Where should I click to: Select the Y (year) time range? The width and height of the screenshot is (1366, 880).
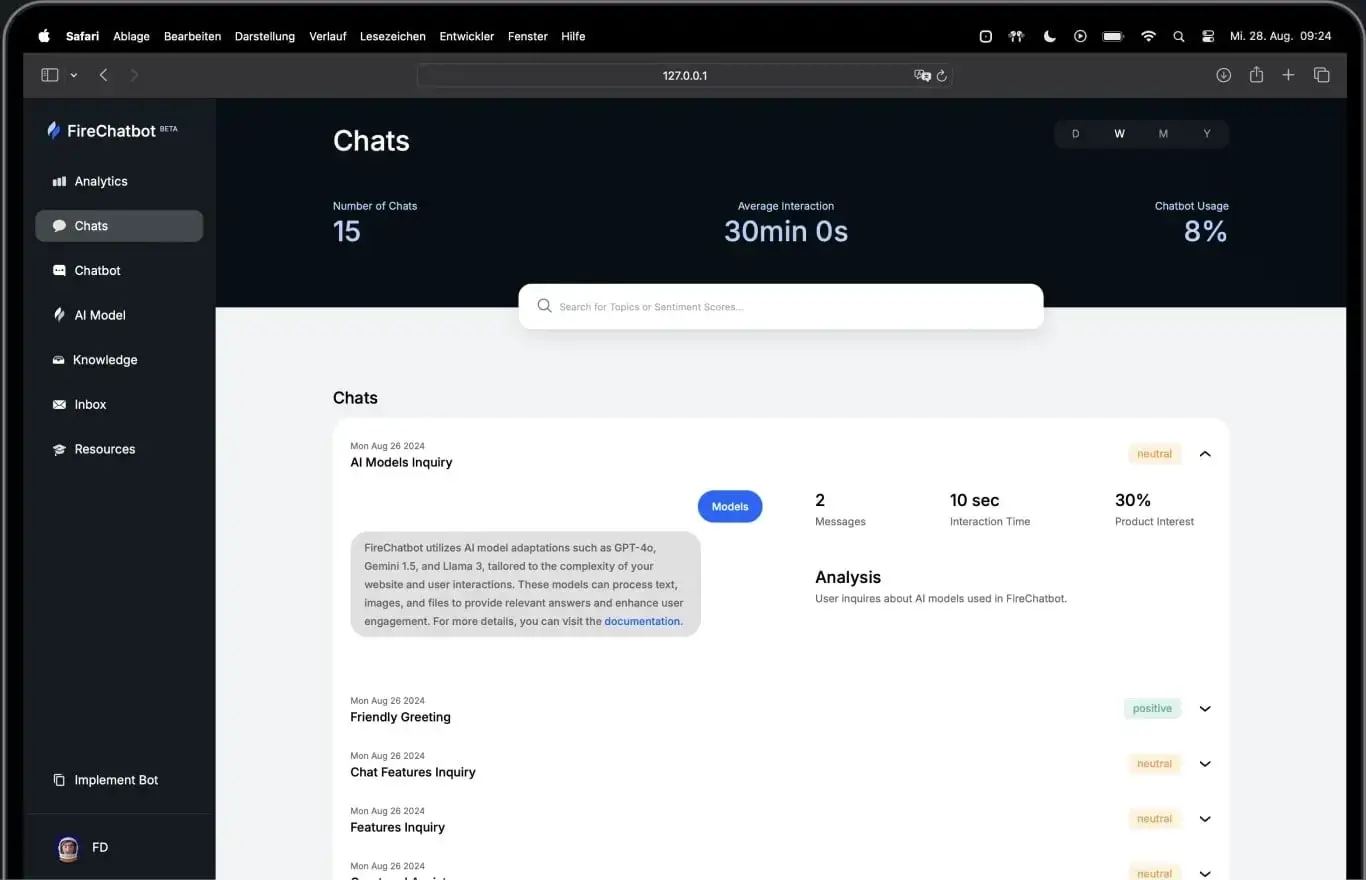1207,134
